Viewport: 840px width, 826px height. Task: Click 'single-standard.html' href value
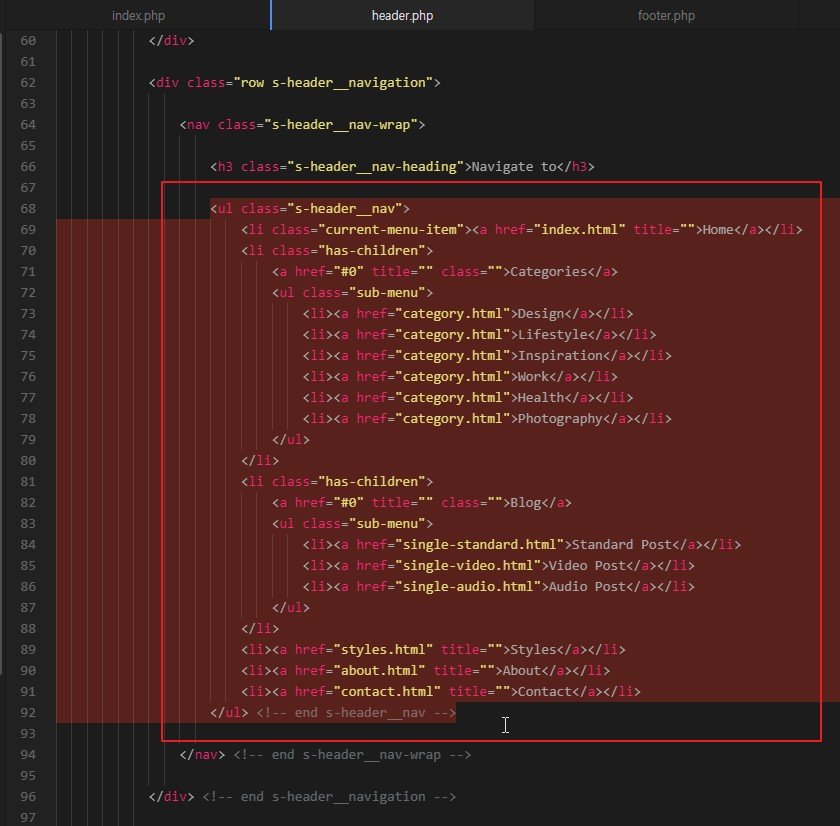tap(479, 545)
